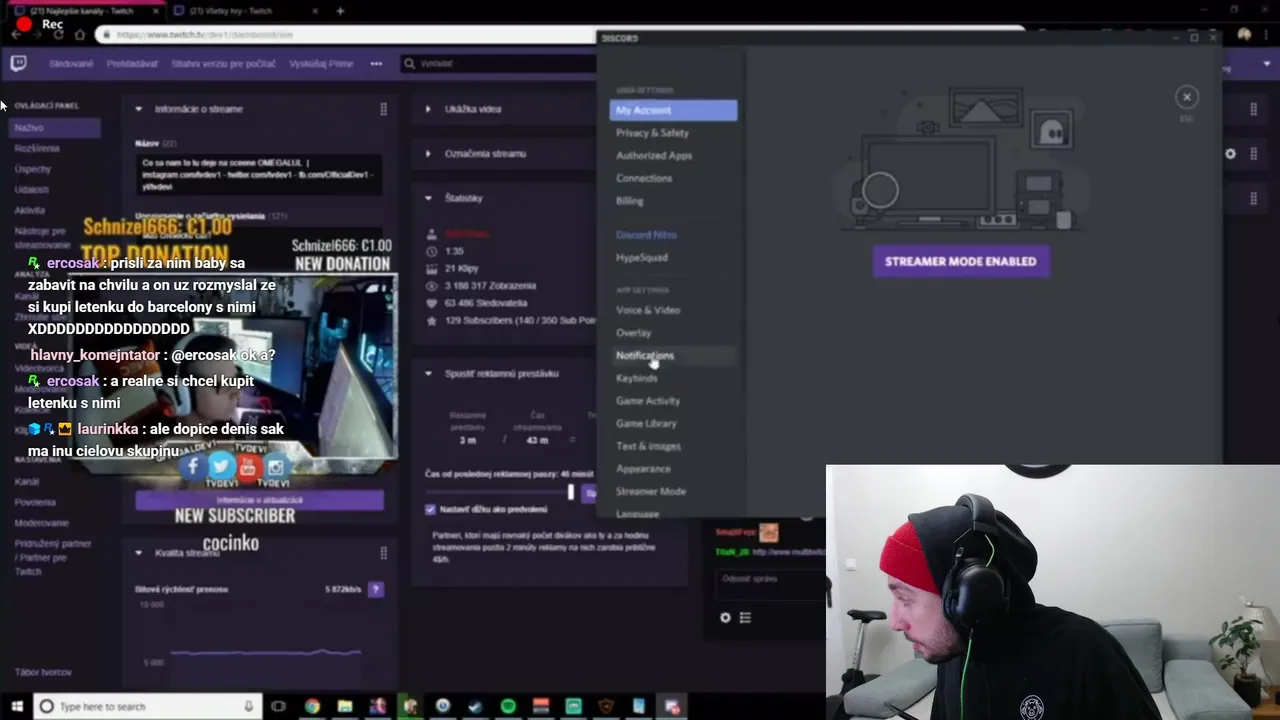
Task: Click the bitrate help question-mark button
Action: tap(376, 590)
